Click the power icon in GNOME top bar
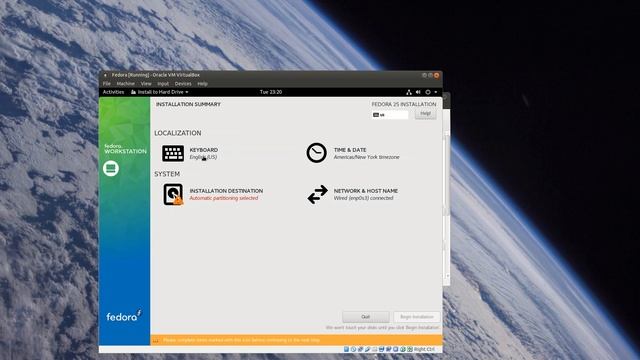640x360 pixels. point(428,92)
